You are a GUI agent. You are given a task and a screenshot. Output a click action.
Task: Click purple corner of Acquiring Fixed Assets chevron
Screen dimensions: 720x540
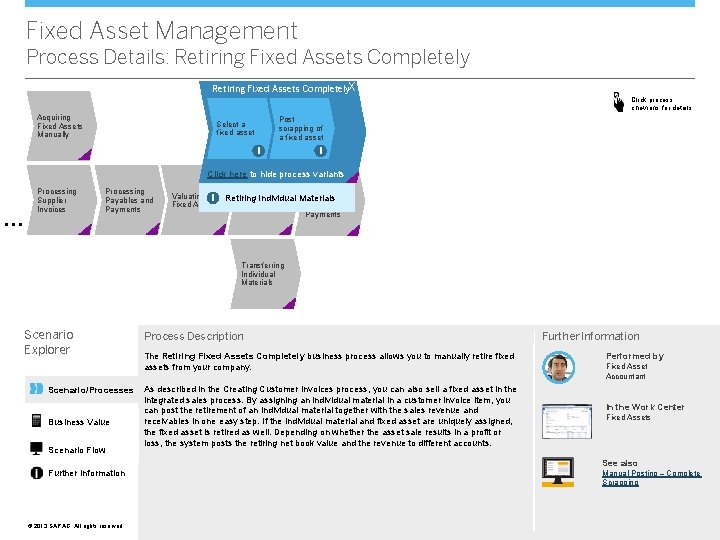click(86, 155)
